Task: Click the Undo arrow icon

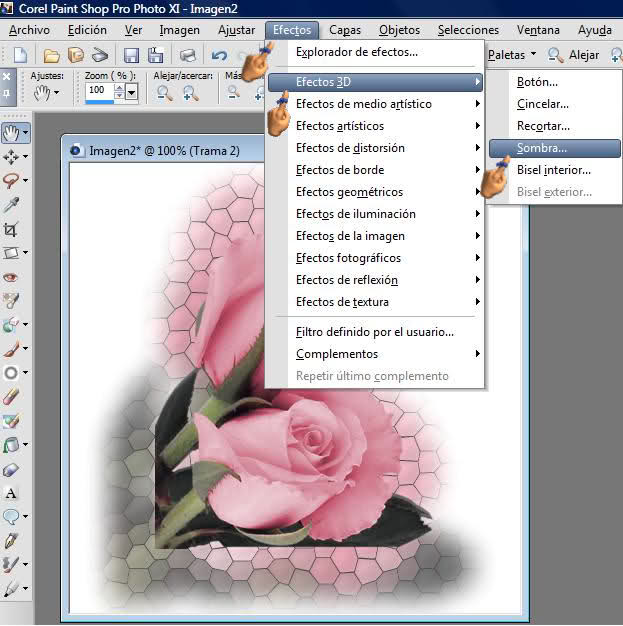Action: (219, 55)
